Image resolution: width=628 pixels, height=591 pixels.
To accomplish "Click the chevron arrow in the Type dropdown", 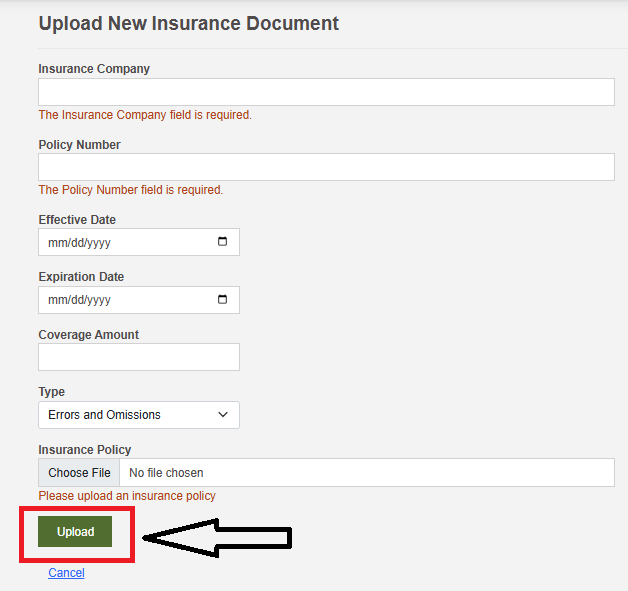I will (223, 414).
